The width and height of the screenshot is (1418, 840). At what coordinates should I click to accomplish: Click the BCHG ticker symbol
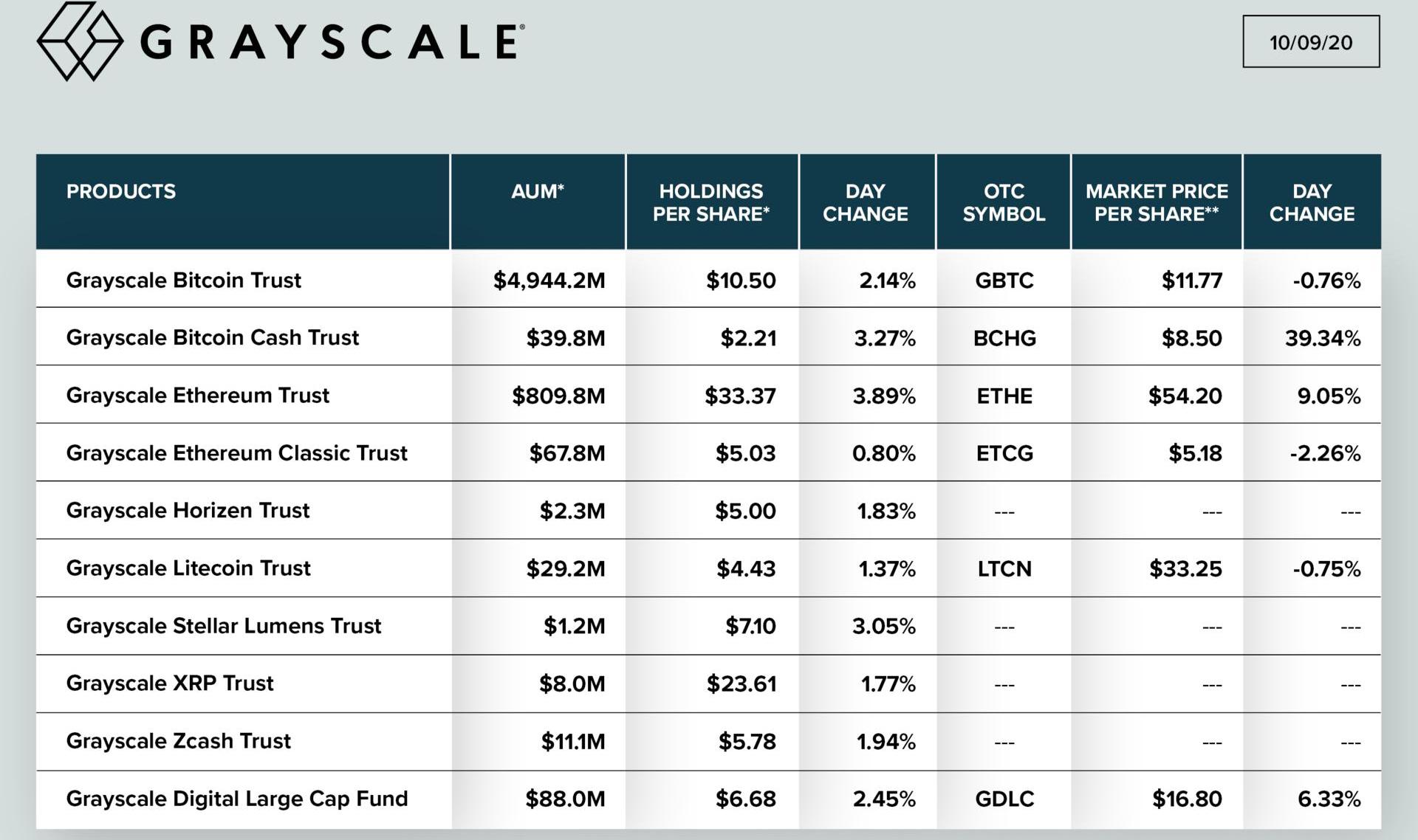click(1004, 338)
